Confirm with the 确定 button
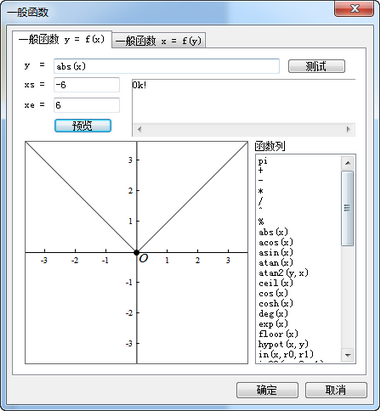 267,390
